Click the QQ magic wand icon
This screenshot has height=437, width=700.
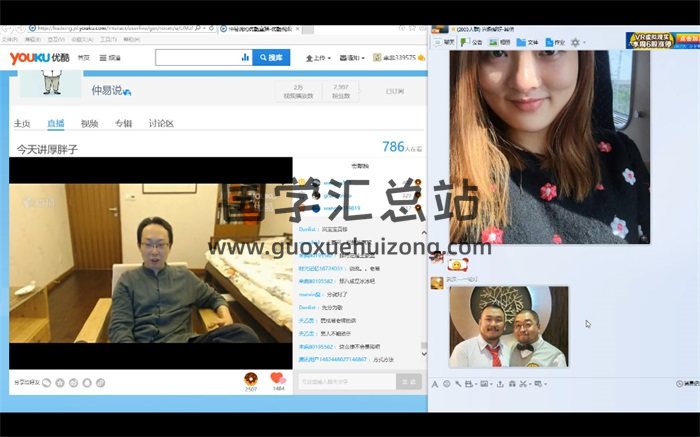click(458, 384)
